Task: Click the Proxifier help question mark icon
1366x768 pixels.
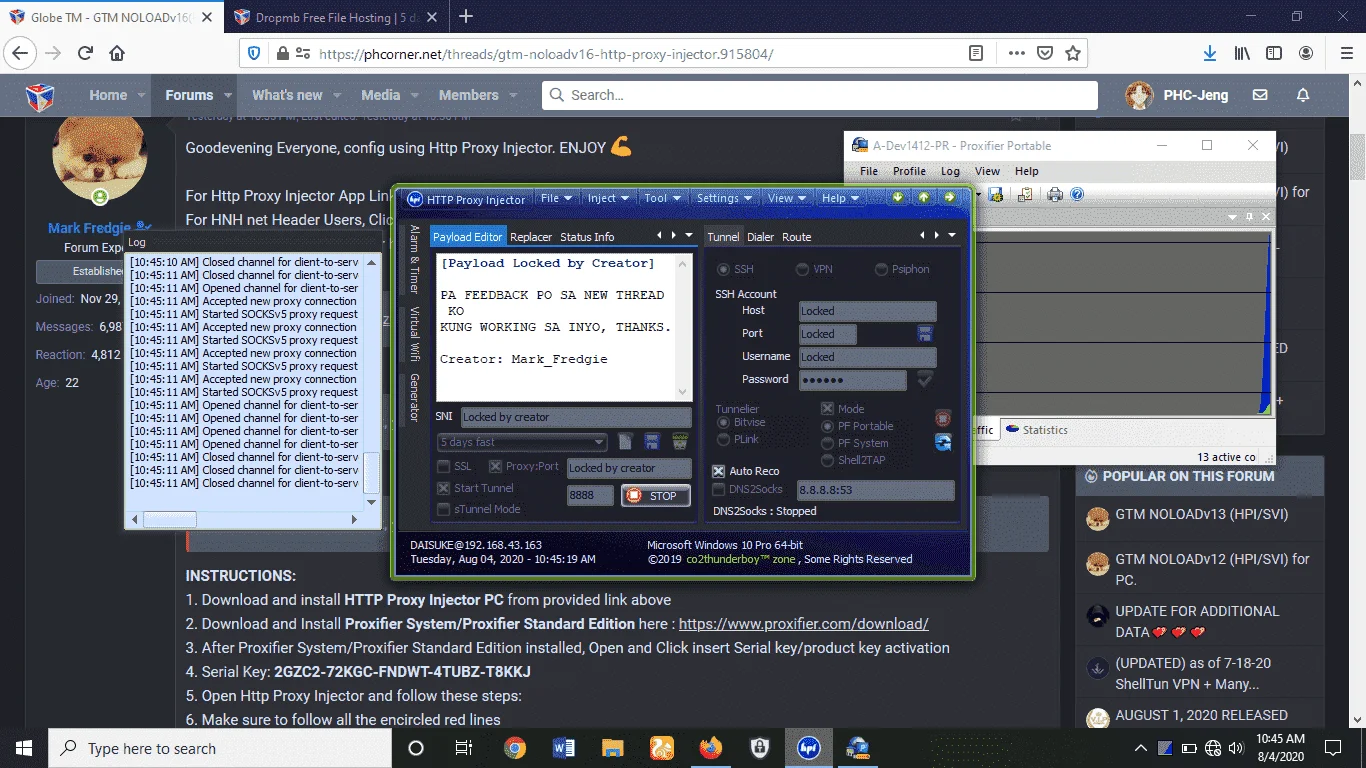Action: click(x=1077, y=195)
